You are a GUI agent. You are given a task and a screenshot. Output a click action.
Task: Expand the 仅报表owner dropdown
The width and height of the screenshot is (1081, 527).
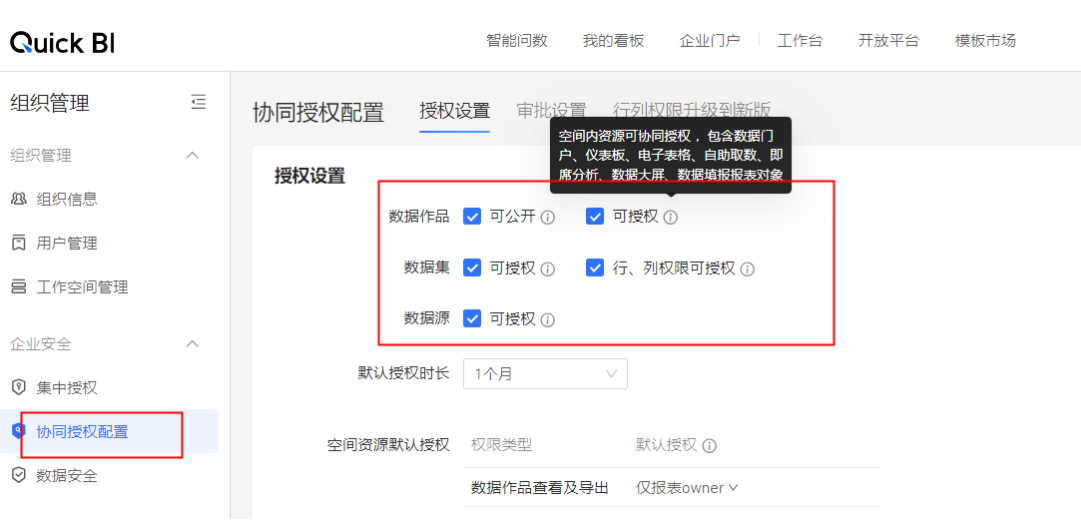tap(687, 488)
